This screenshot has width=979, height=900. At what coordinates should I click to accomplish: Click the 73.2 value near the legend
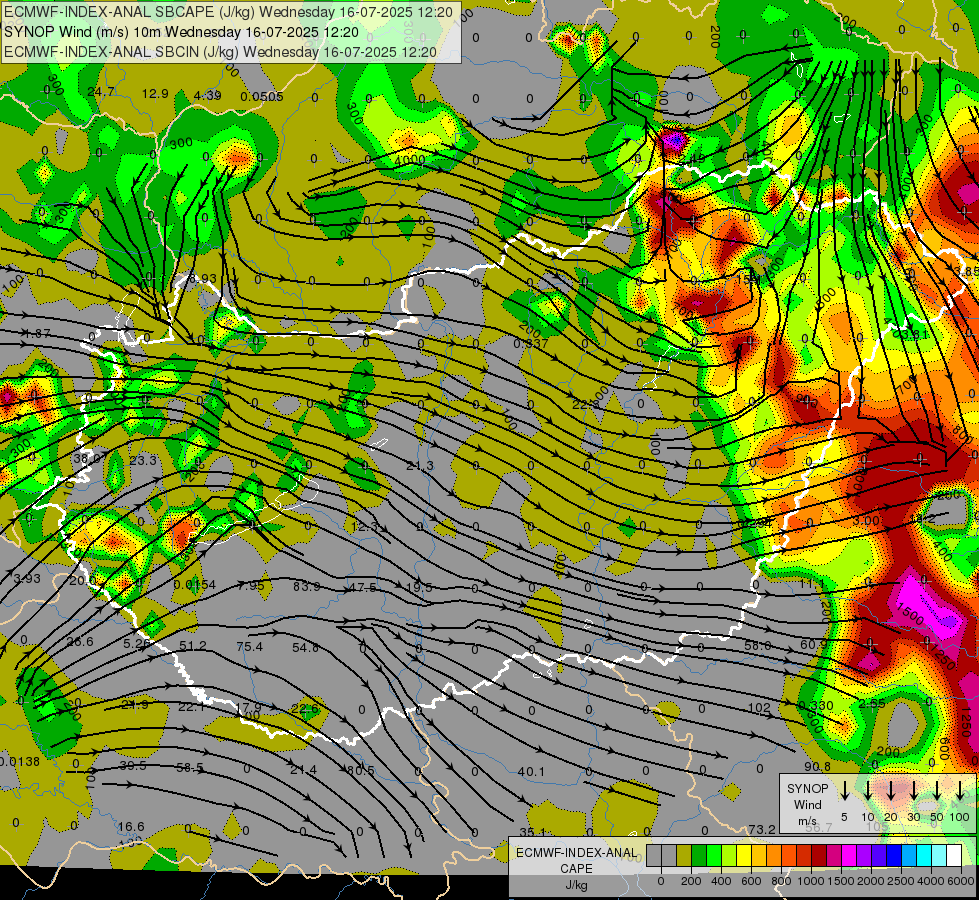pos(762,829)
